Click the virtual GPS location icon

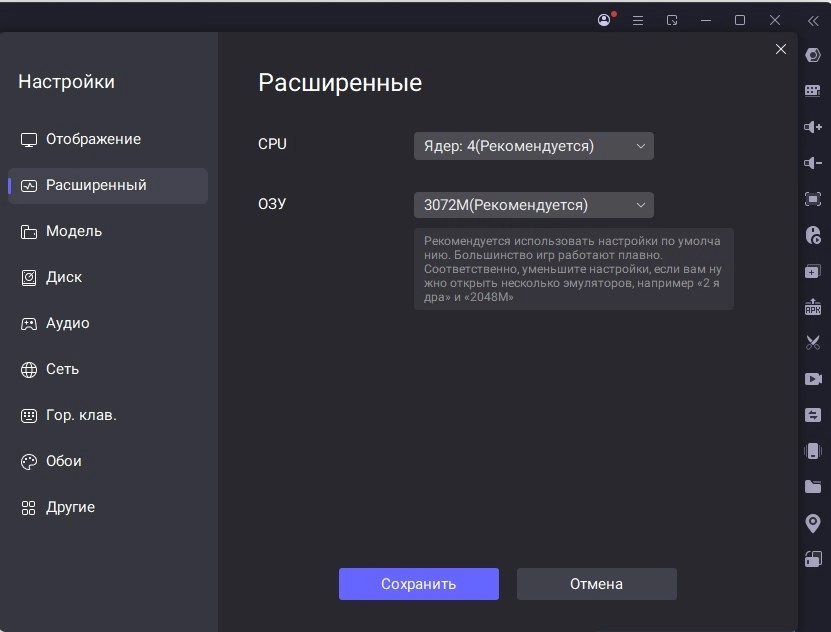coord(812,522)
